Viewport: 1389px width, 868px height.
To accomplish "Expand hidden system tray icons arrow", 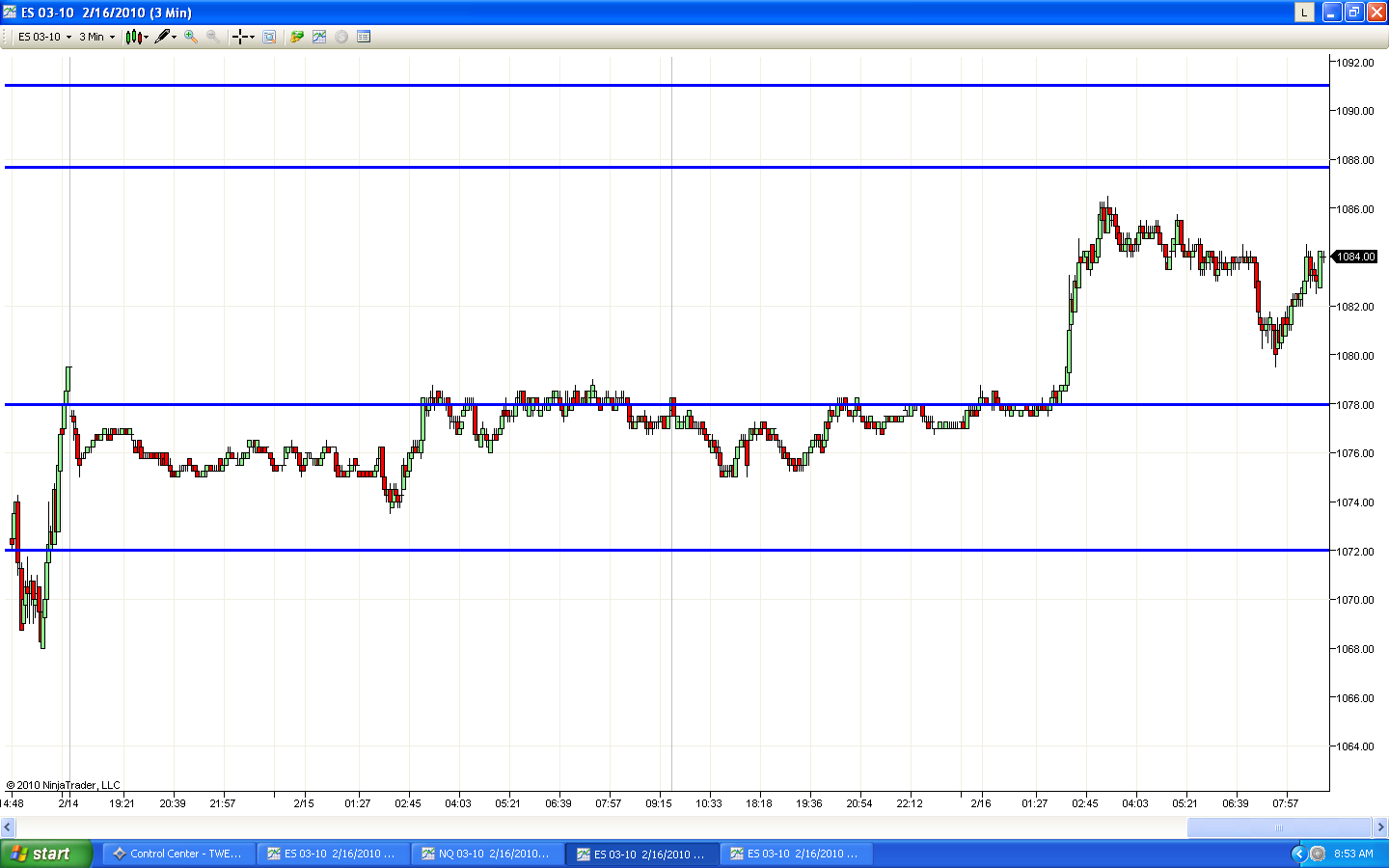I will (x=1298, y=854).
